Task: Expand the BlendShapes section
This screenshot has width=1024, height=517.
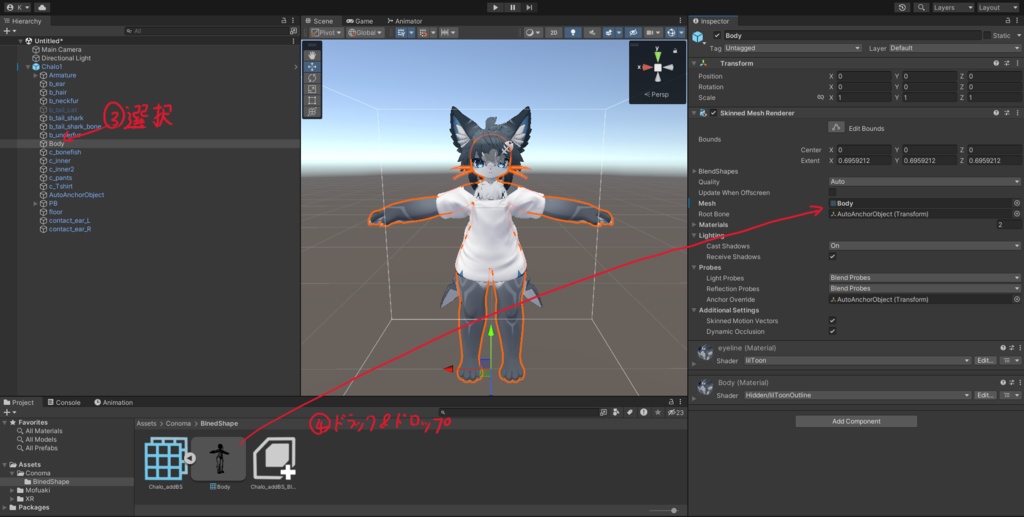Action: 694,171
